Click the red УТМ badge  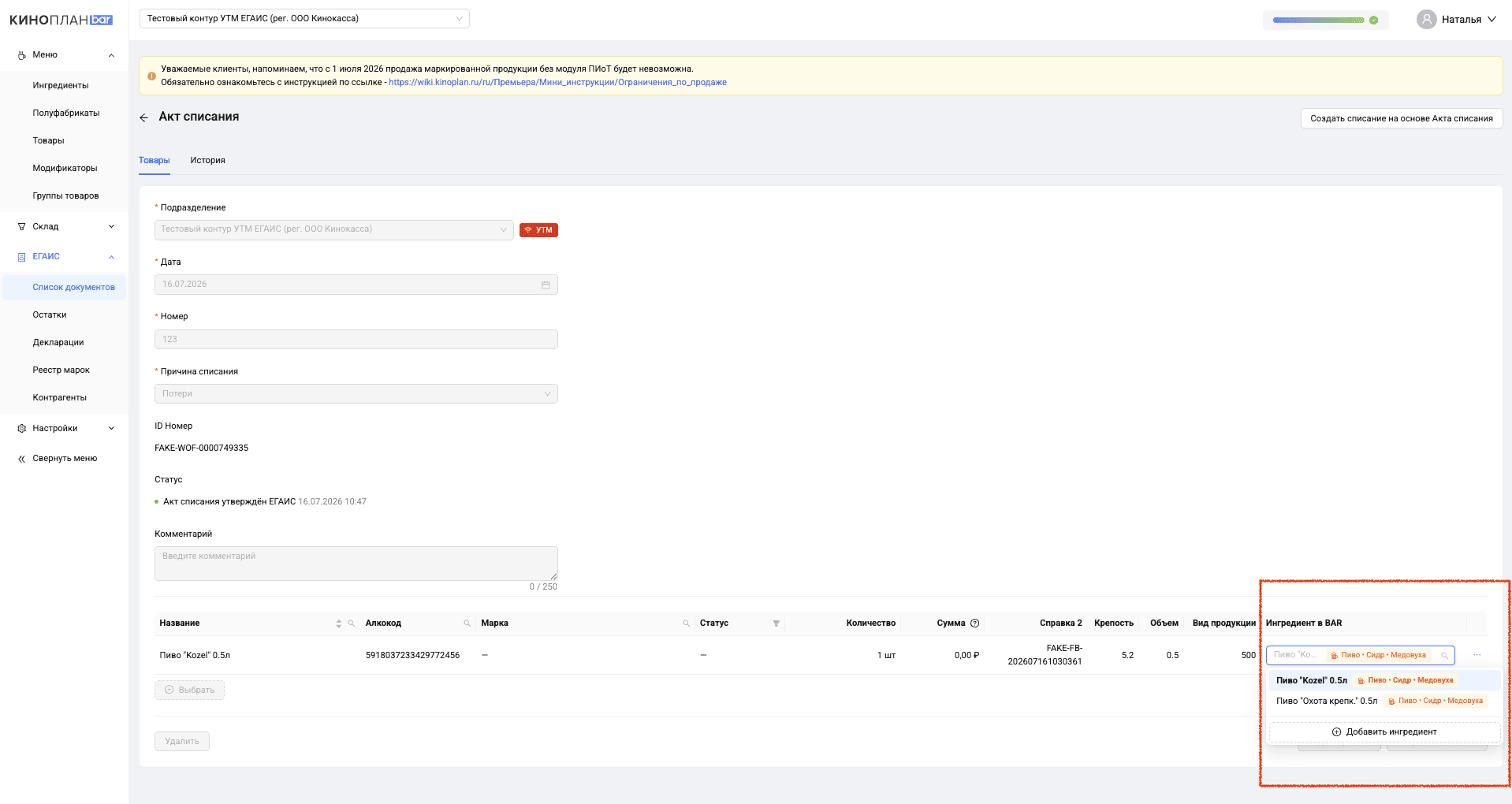coord(538,230)
